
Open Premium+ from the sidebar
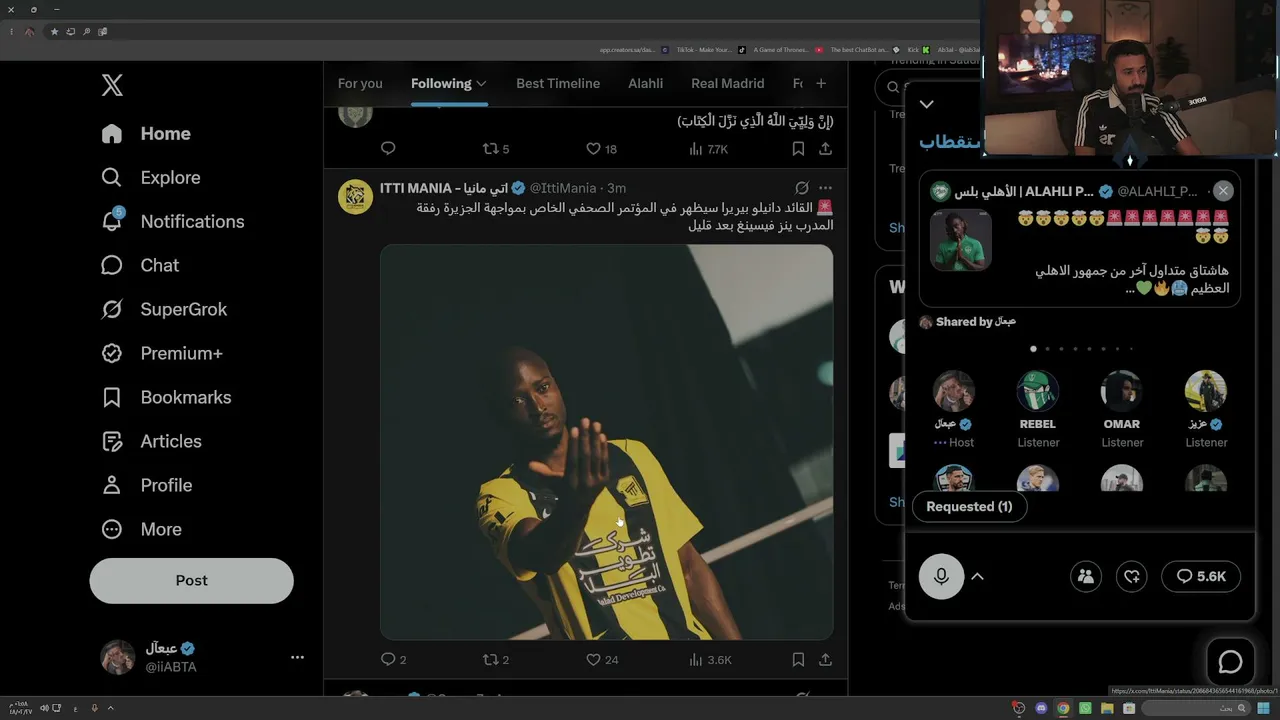coord(162,353)
